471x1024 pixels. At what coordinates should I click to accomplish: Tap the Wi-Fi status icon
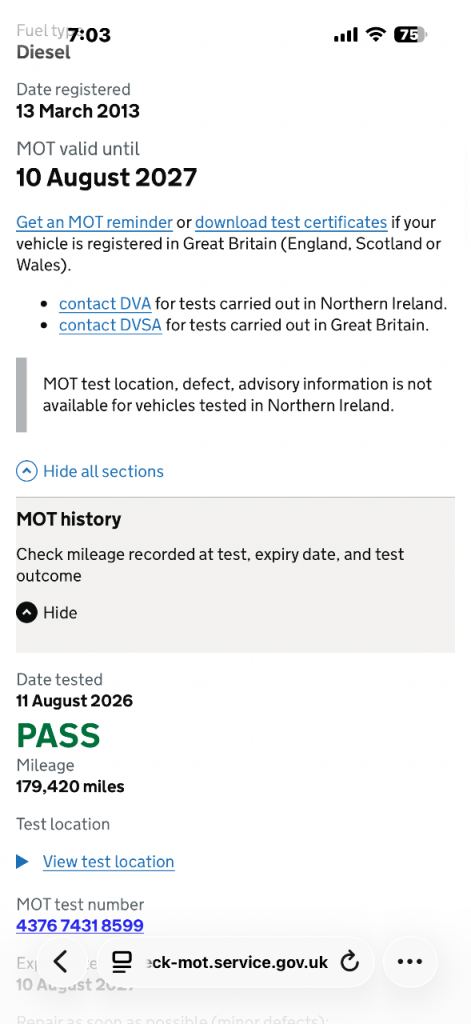tap(376, 35)
